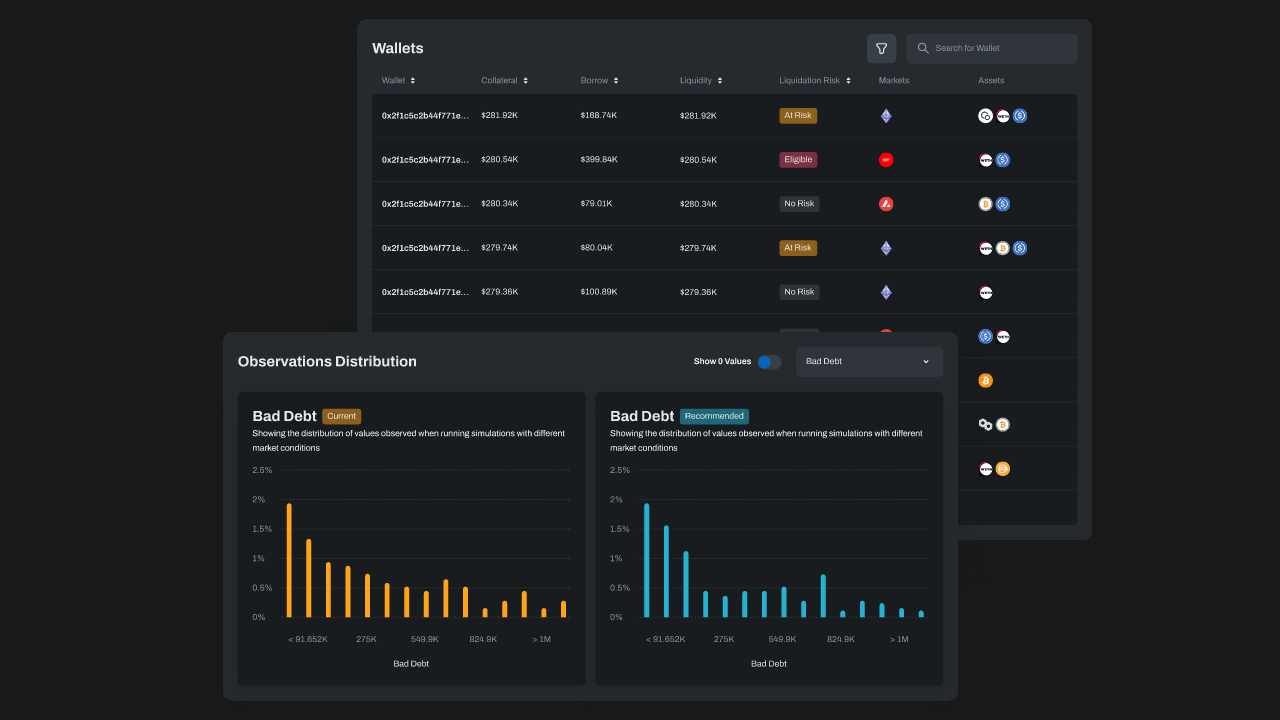
Task: Open the first wallet address row
Action: 424,116
